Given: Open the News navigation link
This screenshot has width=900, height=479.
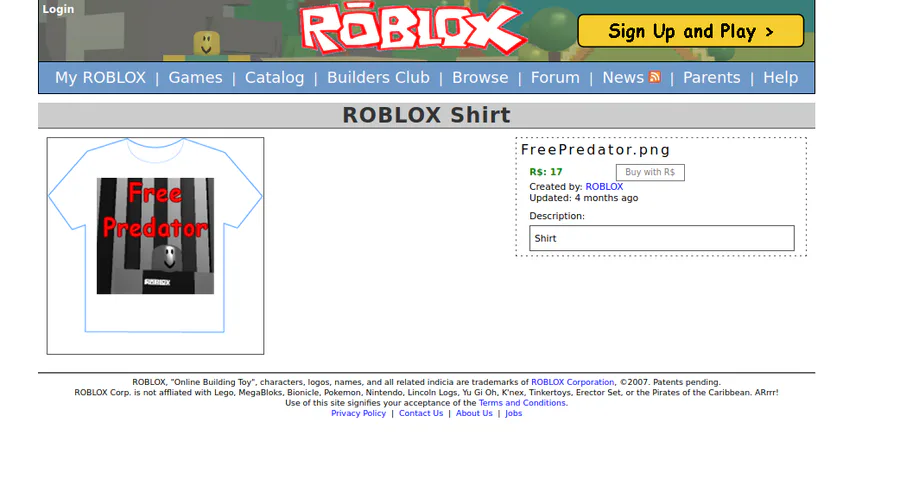Looking at the screenshot, I should 623,77.
